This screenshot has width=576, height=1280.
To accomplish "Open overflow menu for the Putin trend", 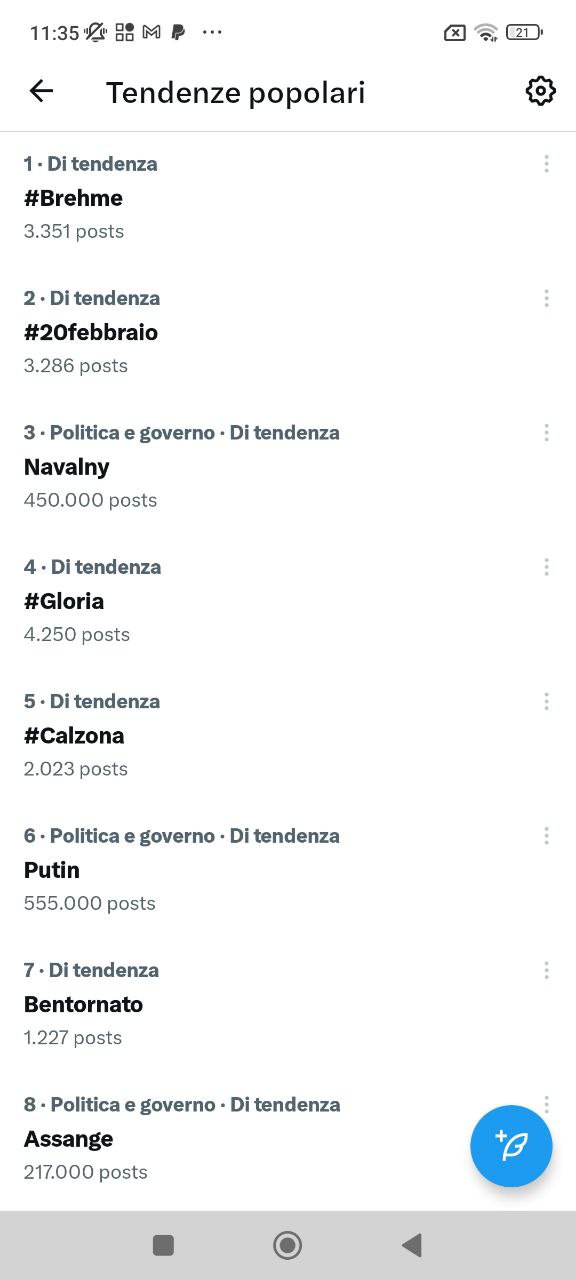I will click(546, 835).
